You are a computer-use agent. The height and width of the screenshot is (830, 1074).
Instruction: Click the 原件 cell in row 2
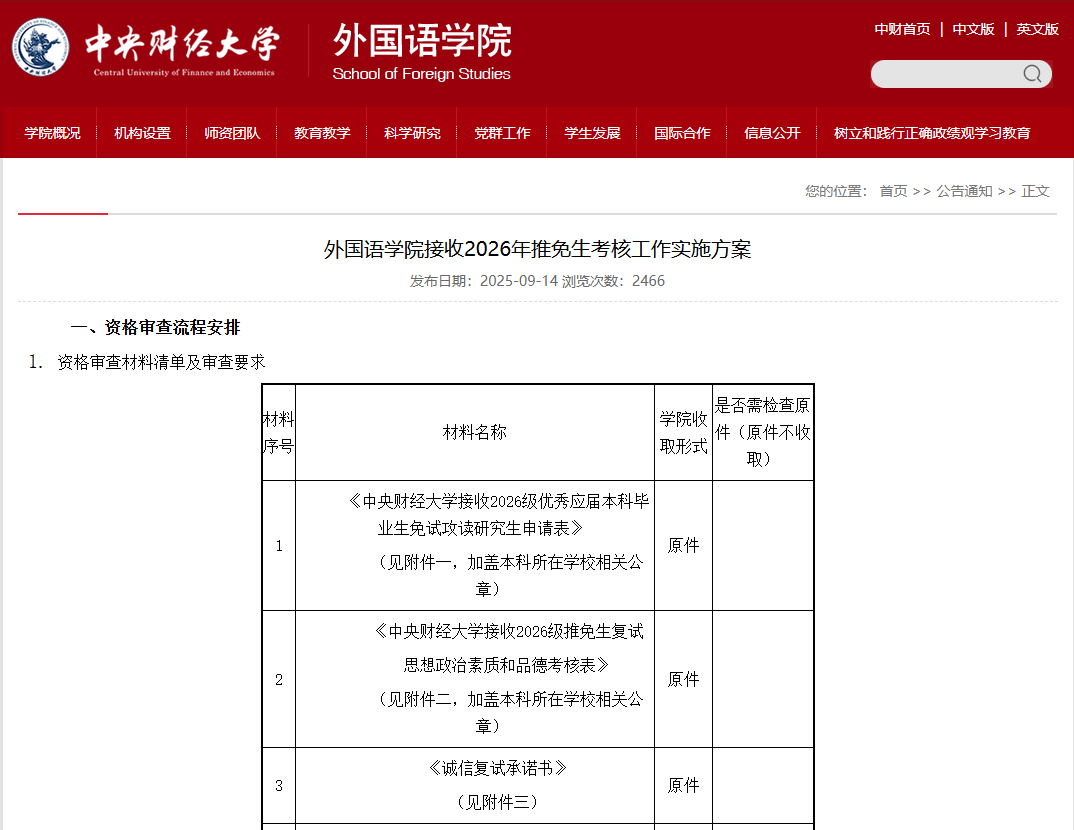[684, 679]
